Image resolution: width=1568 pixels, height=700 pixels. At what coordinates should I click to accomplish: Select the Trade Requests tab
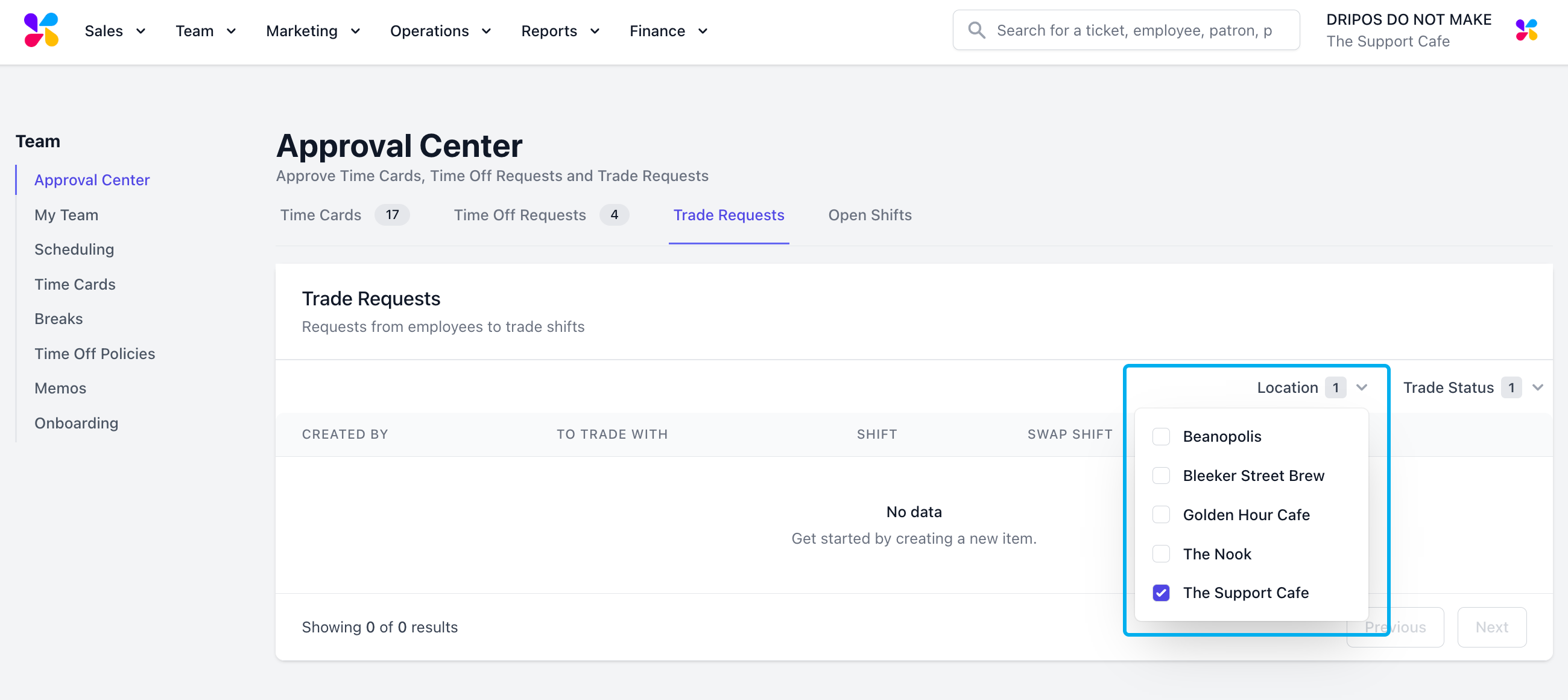(728, 215)
